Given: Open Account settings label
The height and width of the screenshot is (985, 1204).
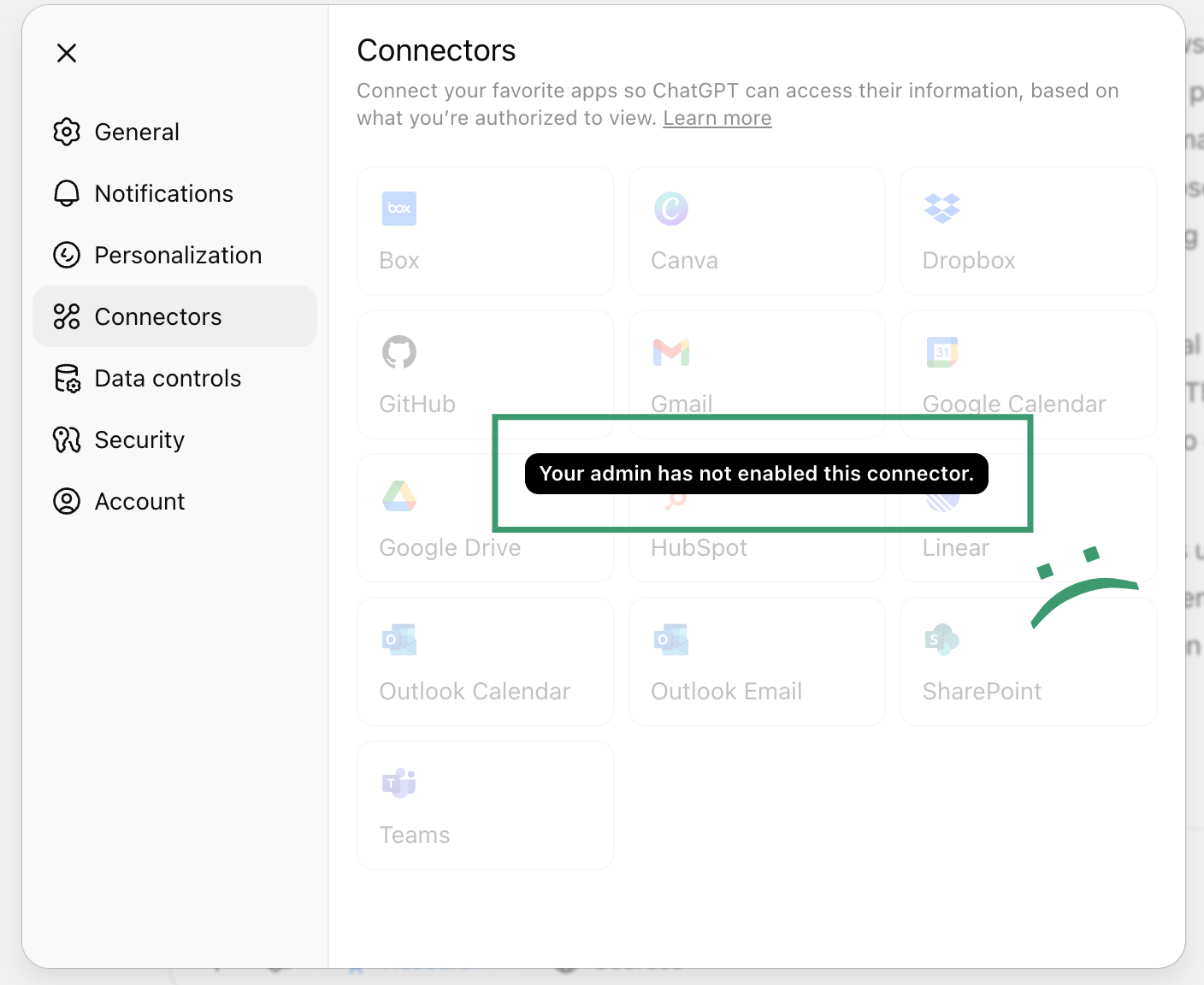Looking at the screenshot, I should tap(139, 501).
